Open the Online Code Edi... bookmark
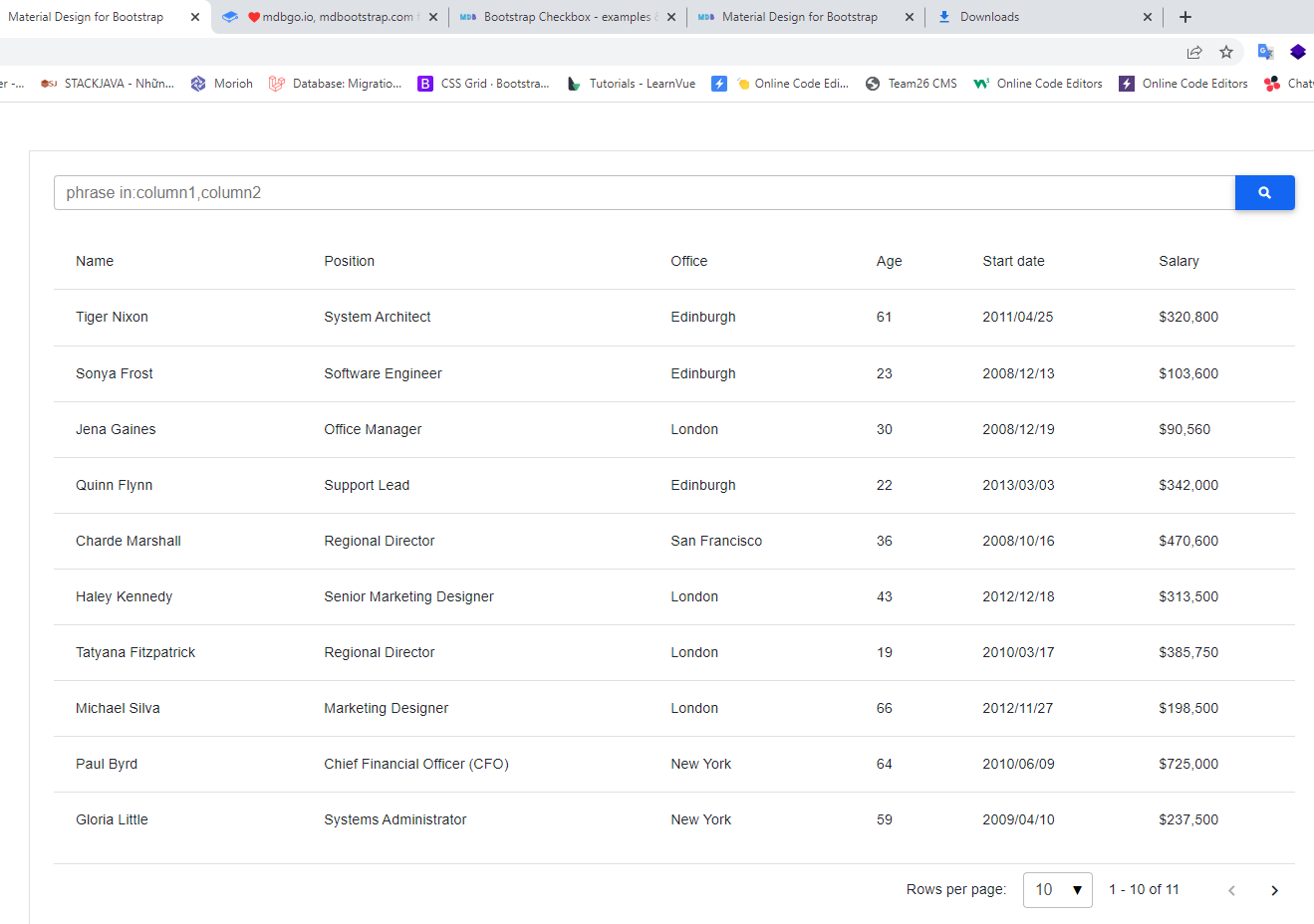 [x=792, y=84]
